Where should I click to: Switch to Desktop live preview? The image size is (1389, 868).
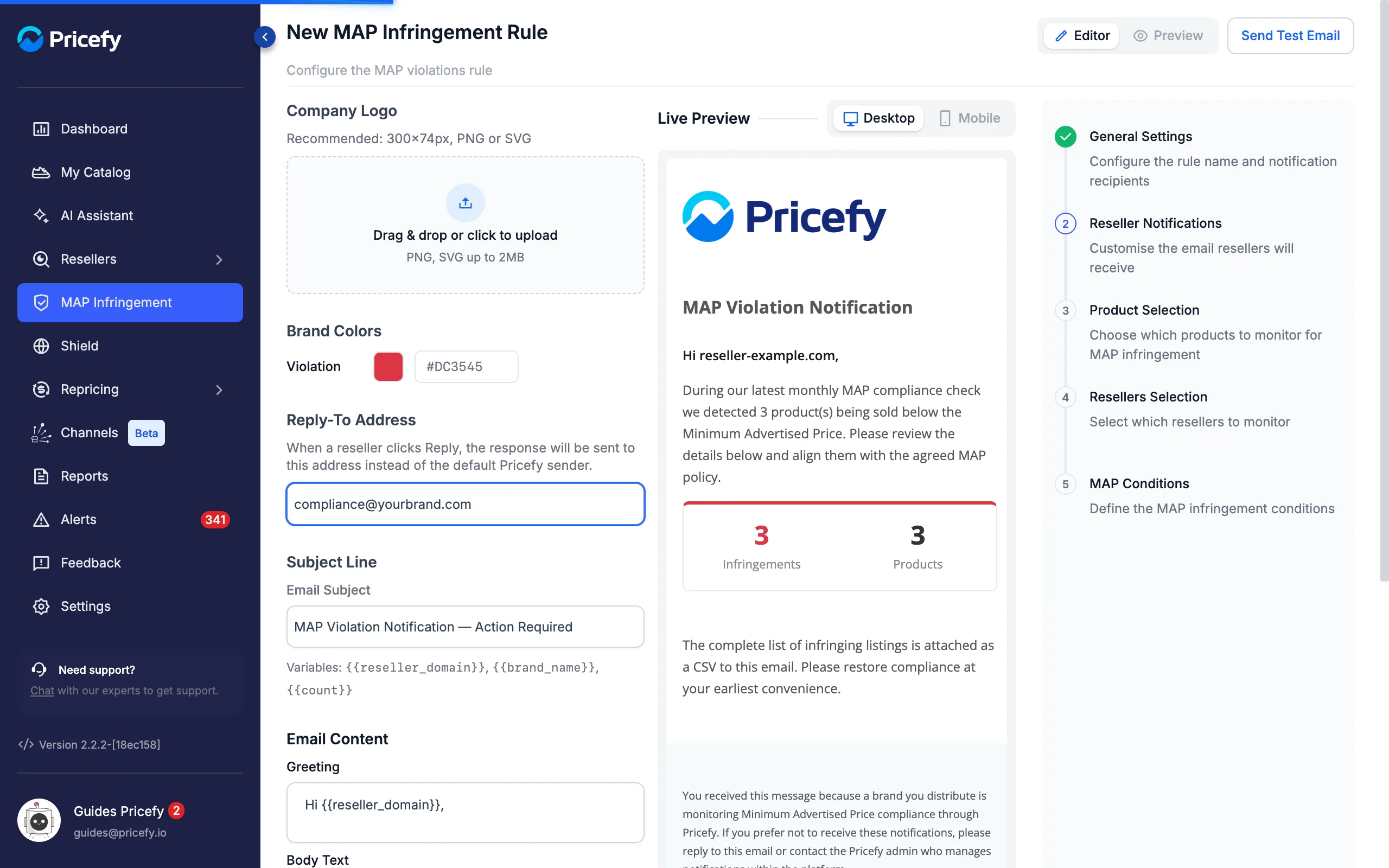click(878, 118)
